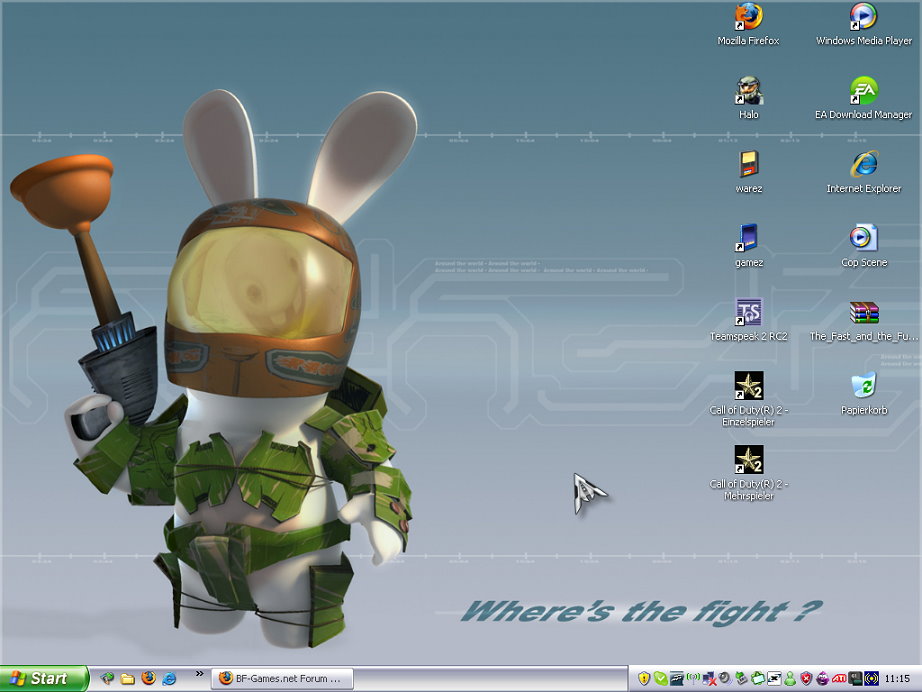
Task: Open the ATI tray icon
Action: (839, 679)
